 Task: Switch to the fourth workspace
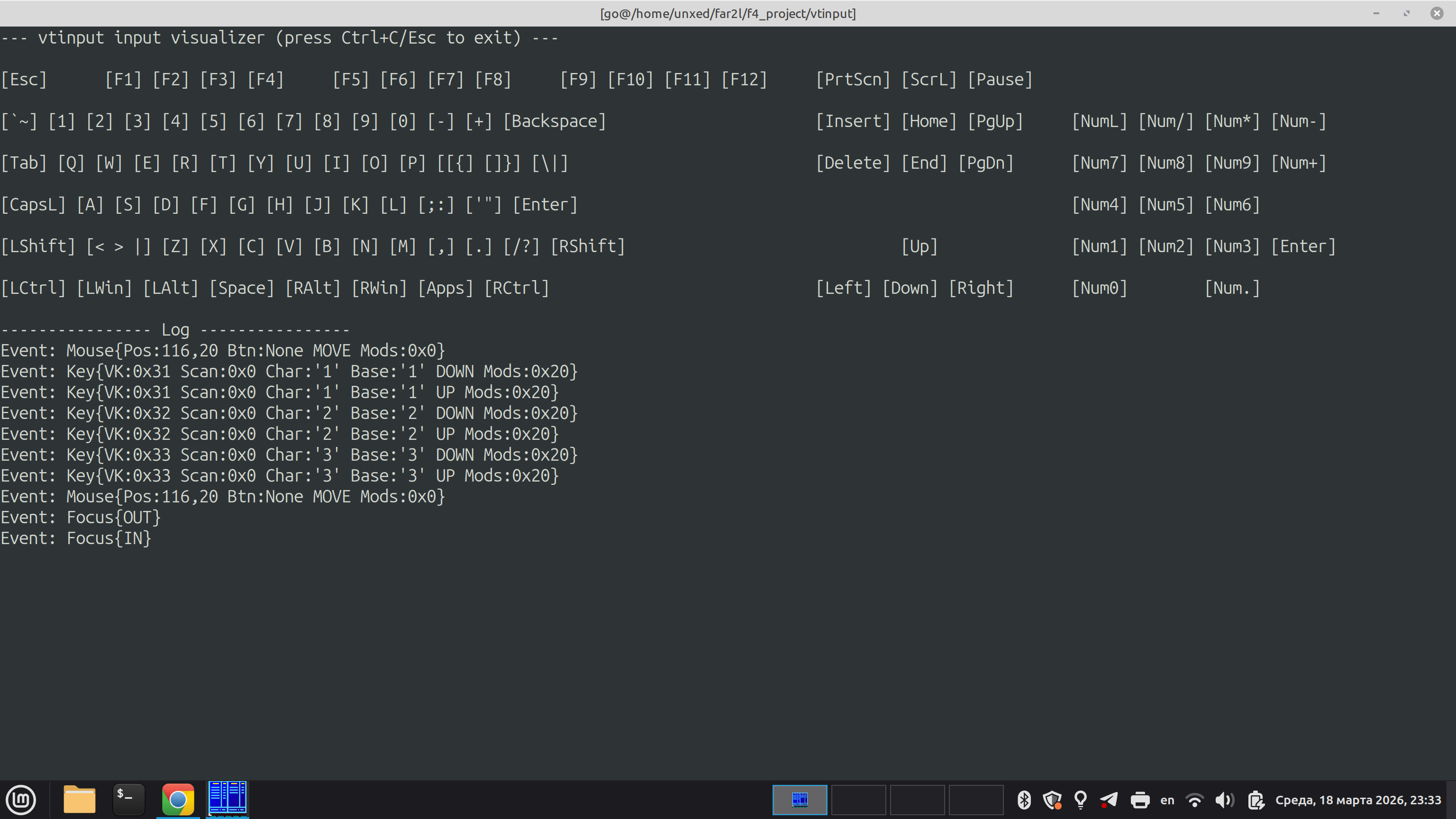[975, 800]
